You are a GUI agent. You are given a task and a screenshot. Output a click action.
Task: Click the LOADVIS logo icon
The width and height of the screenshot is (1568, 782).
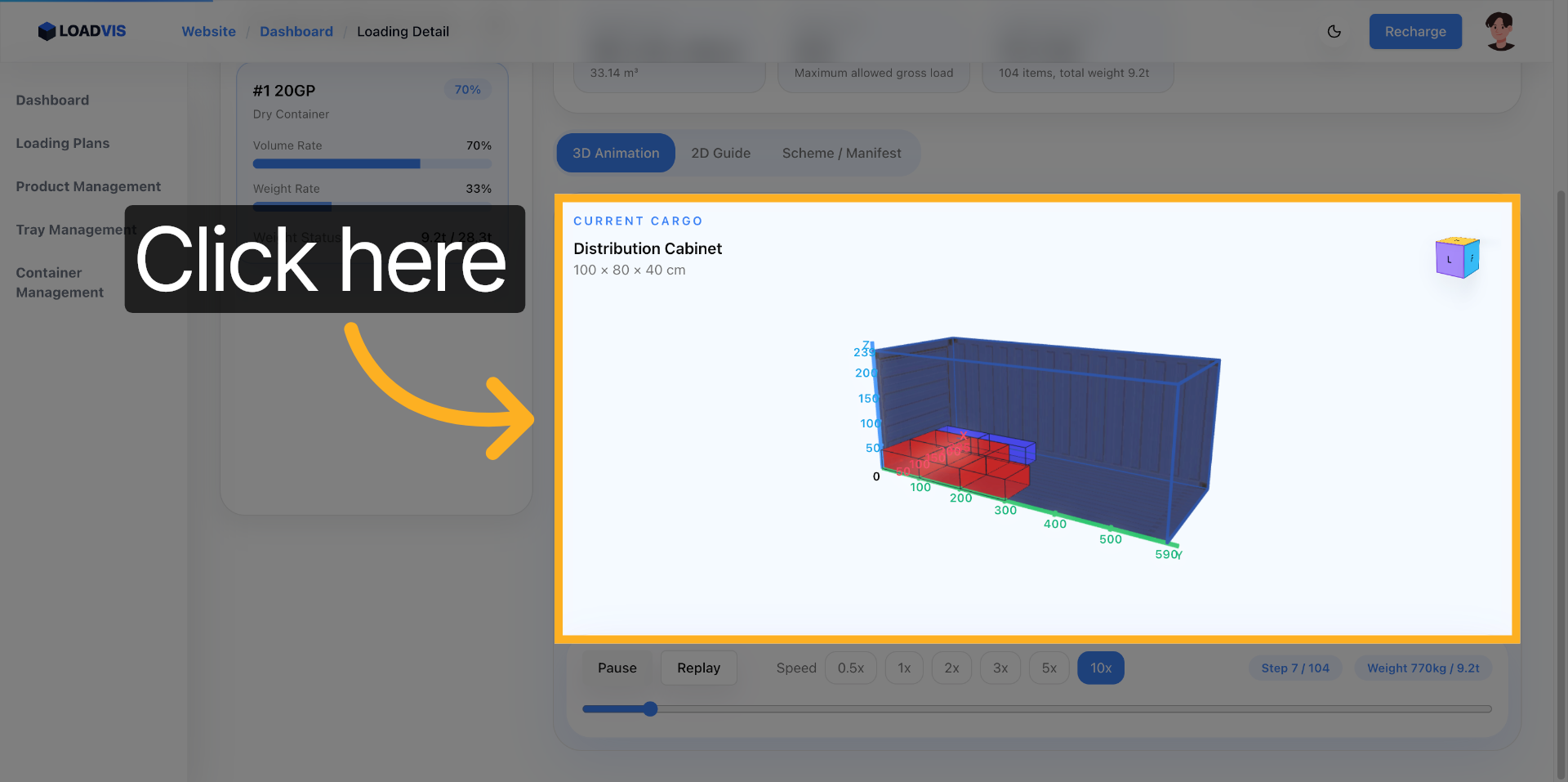tap(47, 31)
